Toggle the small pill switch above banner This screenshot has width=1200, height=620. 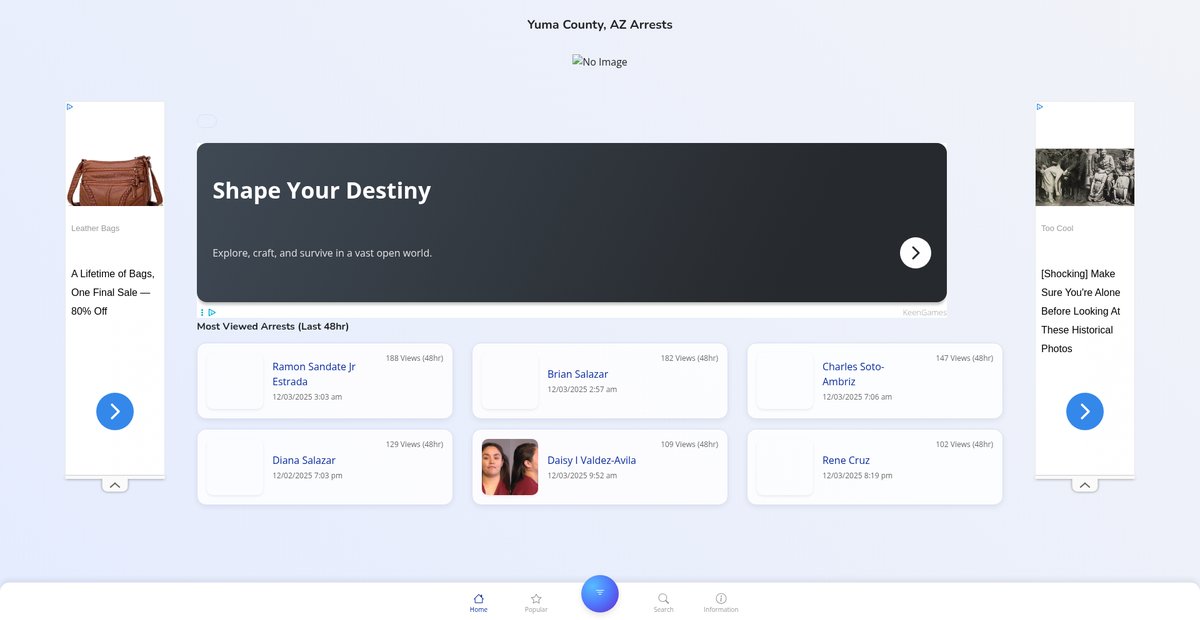click(206, 121)
